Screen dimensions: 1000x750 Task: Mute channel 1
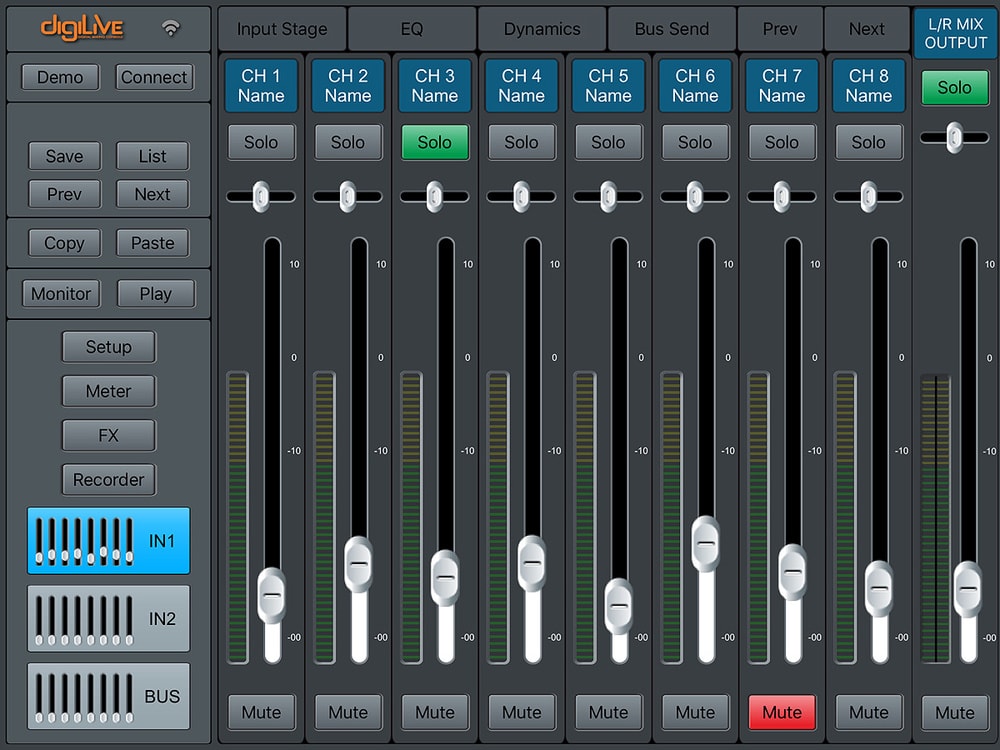point(261,712)
